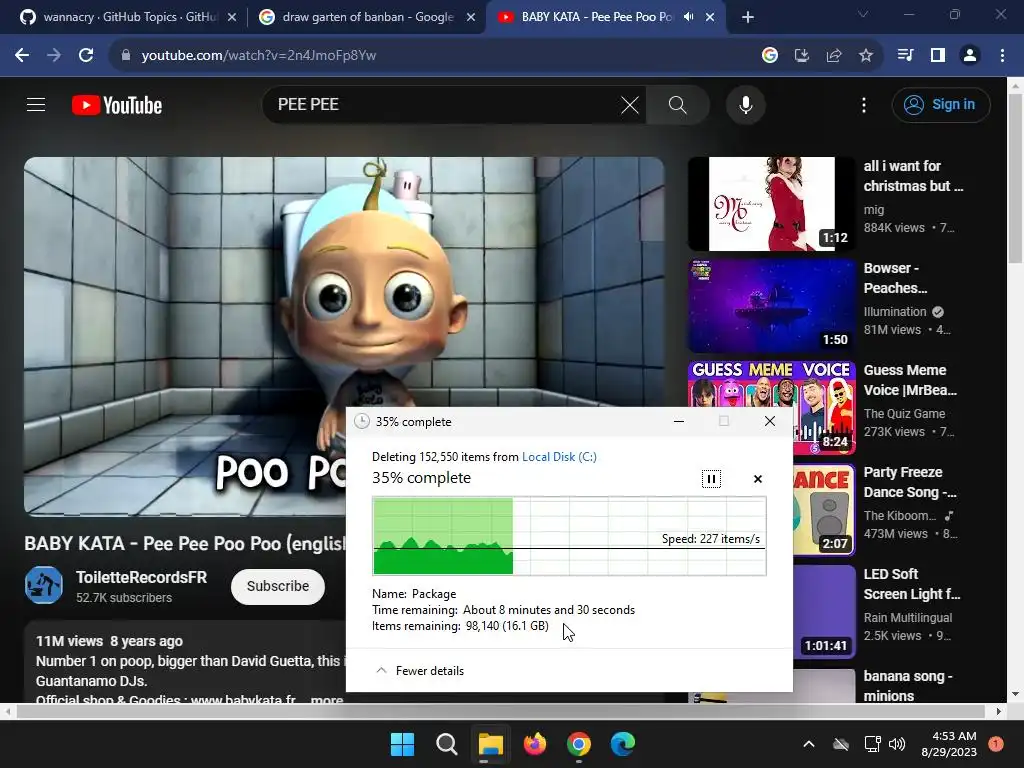Image resolution: width=1024 pixels, height=768 pixels.
Task: Share this page using the share icon
Action: coord(834,56)
